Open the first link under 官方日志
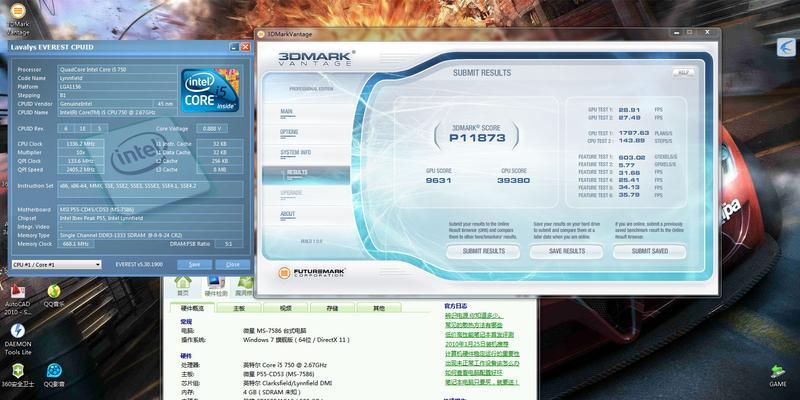800x400 pixels. [474, 316]
